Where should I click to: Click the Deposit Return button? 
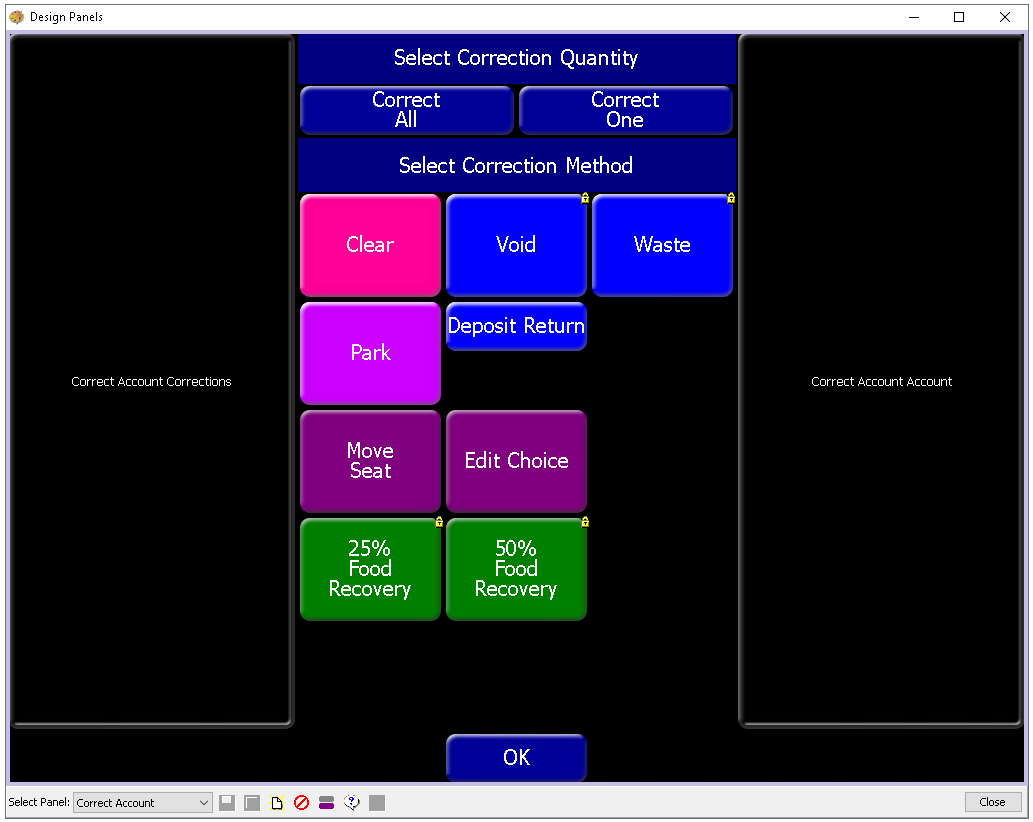pyautogui.click(x=516, y=326)
